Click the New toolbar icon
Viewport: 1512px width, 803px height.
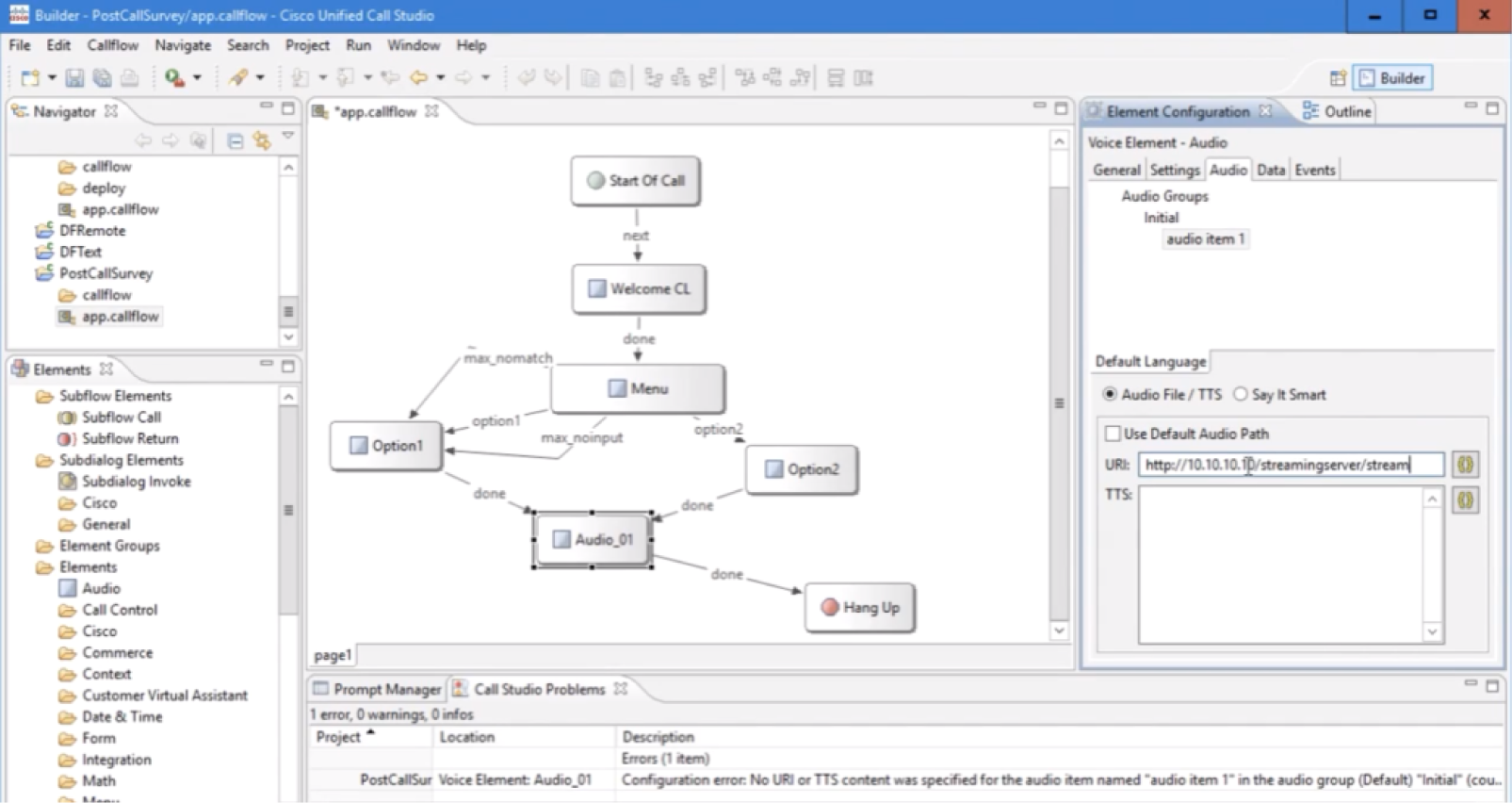click(x=30, y=78)
